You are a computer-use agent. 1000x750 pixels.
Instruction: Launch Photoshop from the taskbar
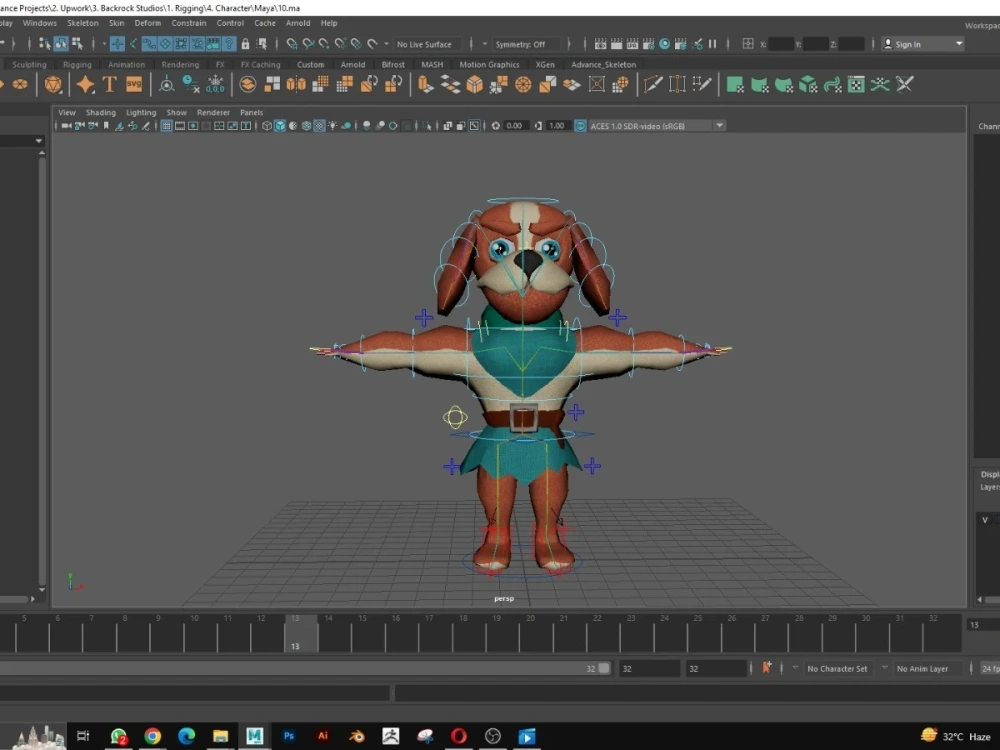[x=288, y=737]
